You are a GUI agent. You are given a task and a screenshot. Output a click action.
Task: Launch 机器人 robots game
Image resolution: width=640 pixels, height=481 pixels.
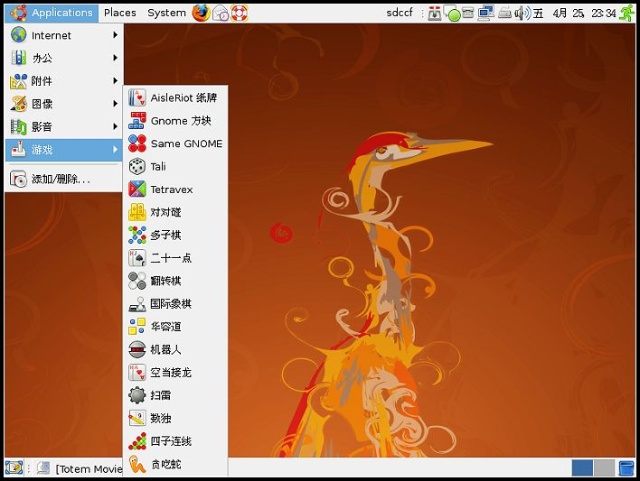(176, 350)
